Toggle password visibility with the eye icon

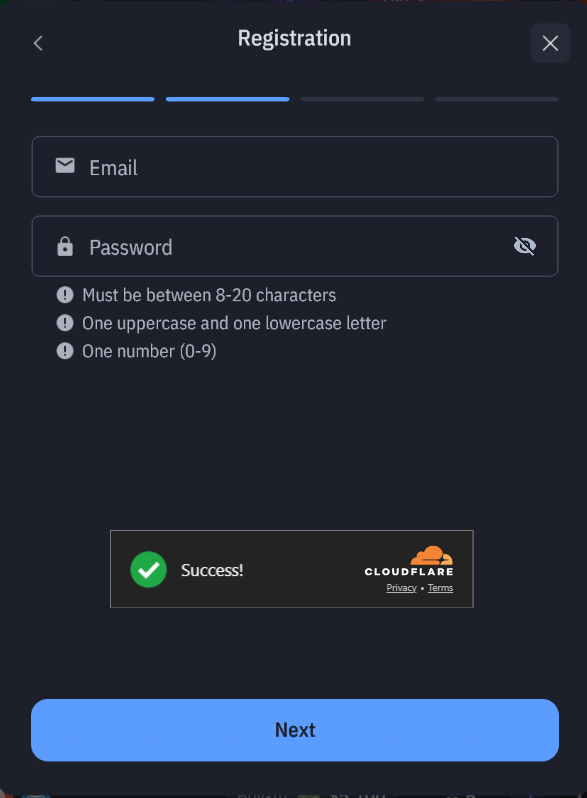coord(524,246)
